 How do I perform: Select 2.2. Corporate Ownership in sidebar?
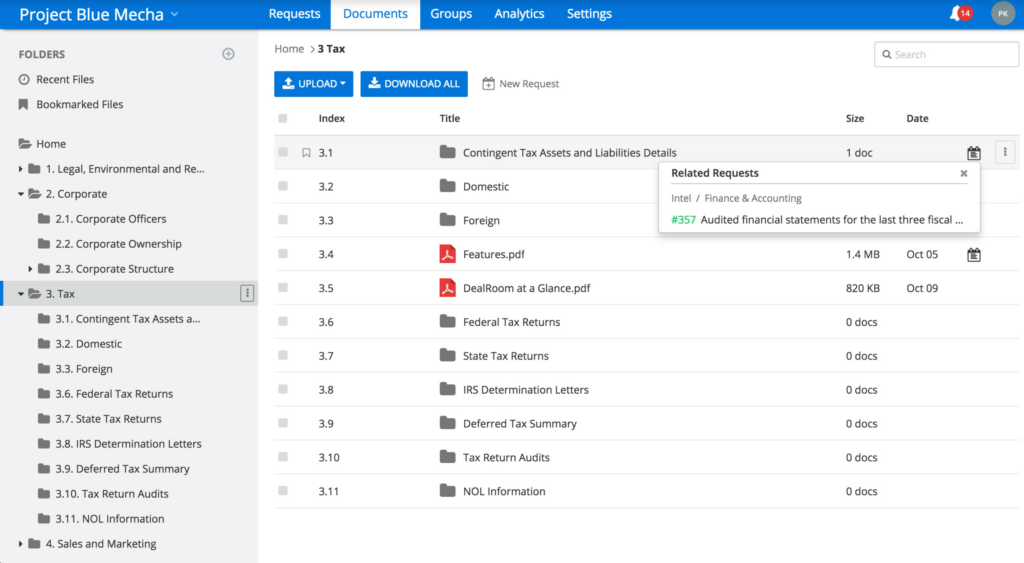(x=118, y=244)
